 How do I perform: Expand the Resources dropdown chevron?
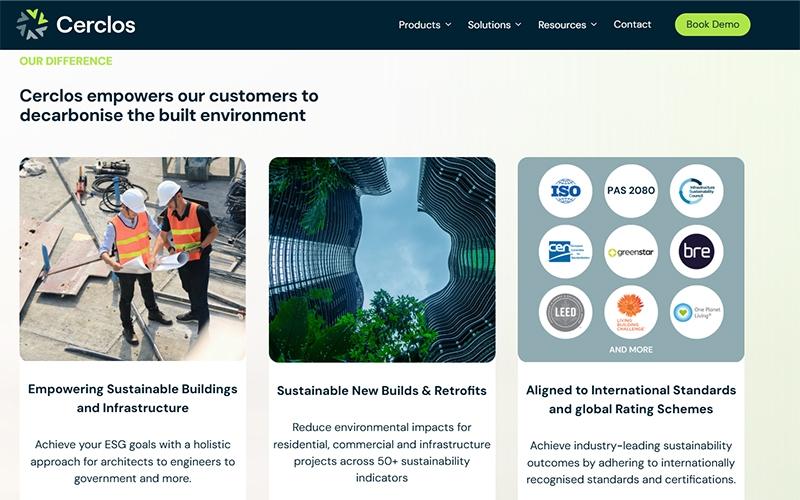pos(594,24)
